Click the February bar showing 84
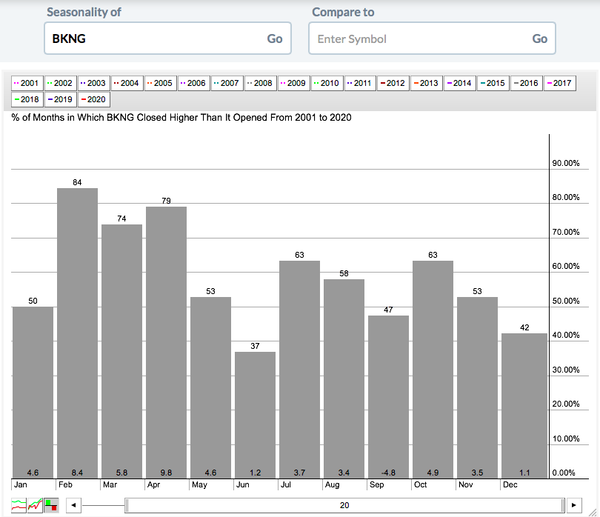Screen dimensions: 600x517 (x=77, y=330)
